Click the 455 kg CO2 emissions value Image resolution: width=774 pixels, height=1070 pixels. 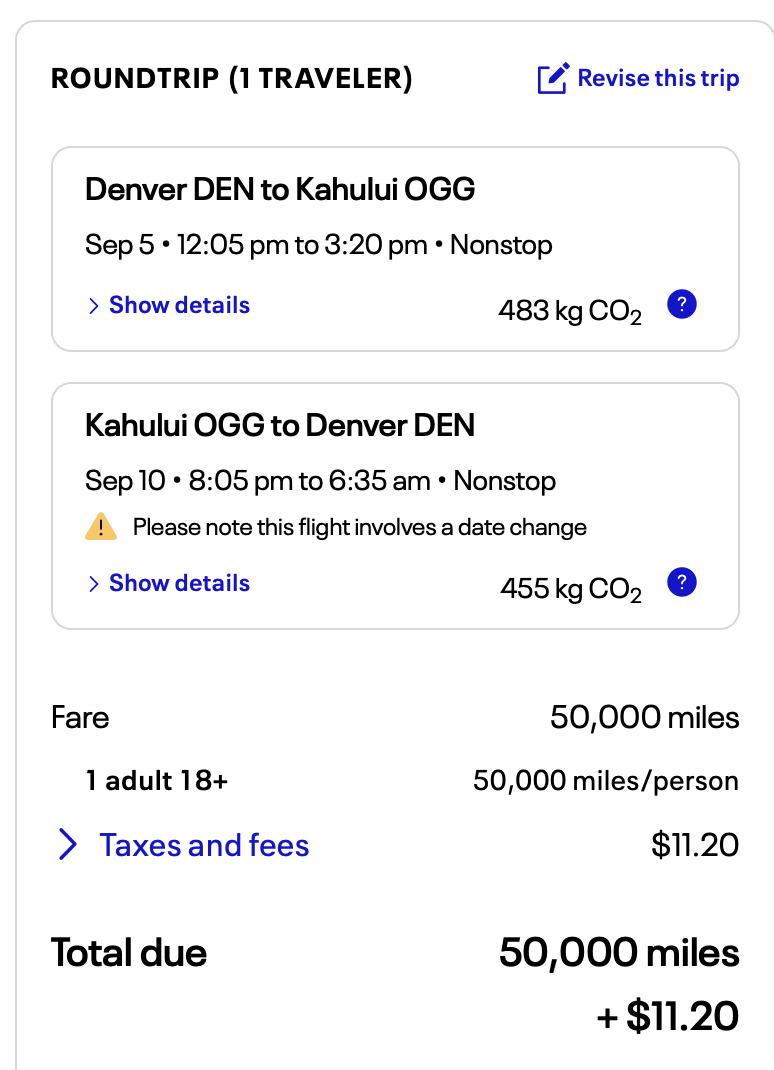tap(570, 589)
